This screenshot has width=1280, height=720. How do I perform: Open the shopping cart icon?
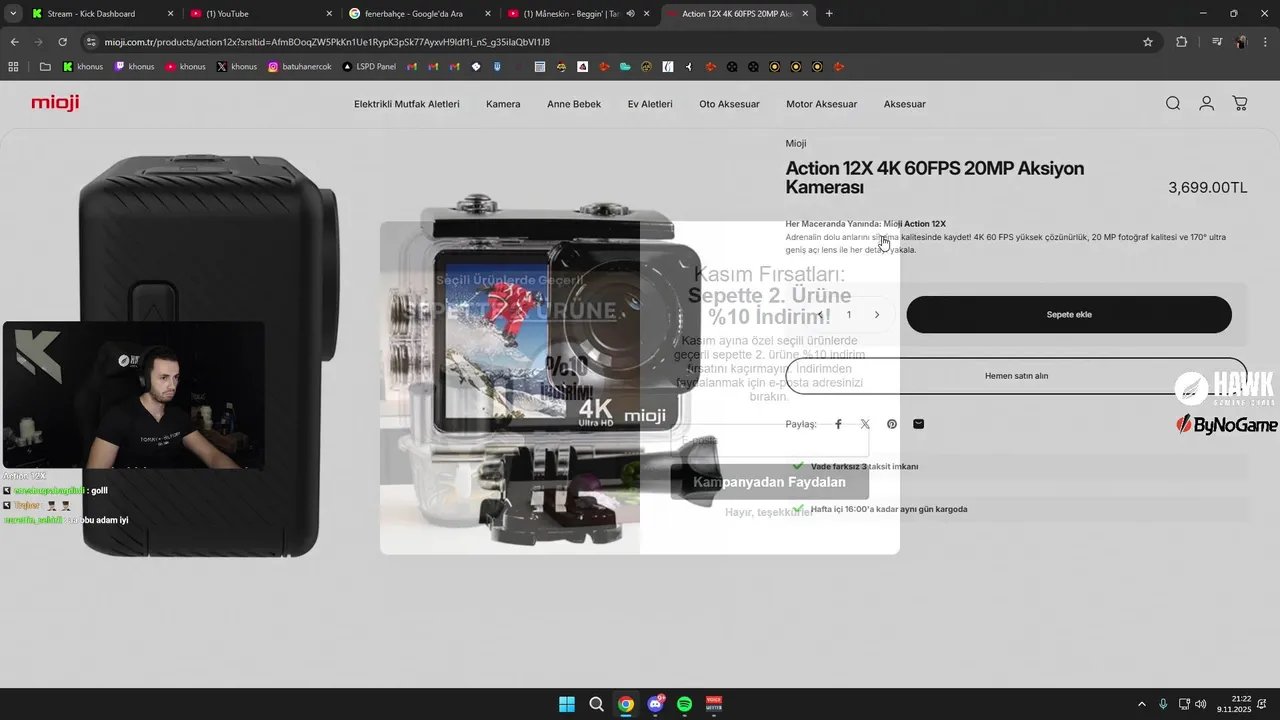pyautogui.click(x=1240, y=103)
